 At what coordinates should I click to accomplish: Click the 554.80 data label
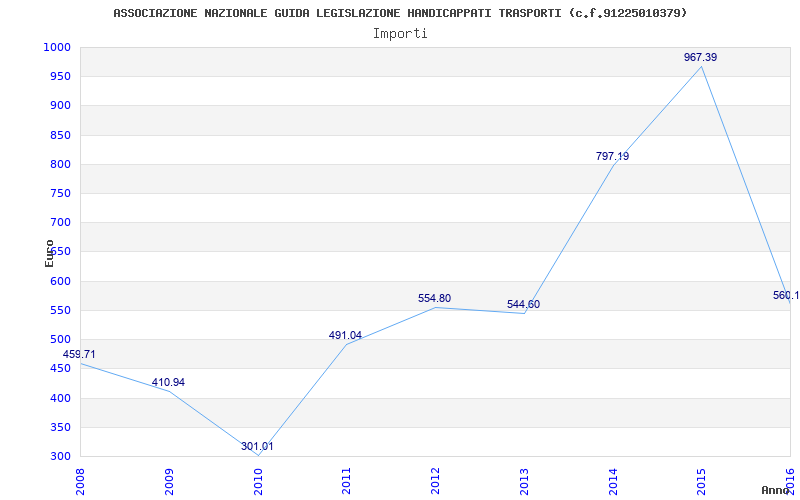[434, 298]
